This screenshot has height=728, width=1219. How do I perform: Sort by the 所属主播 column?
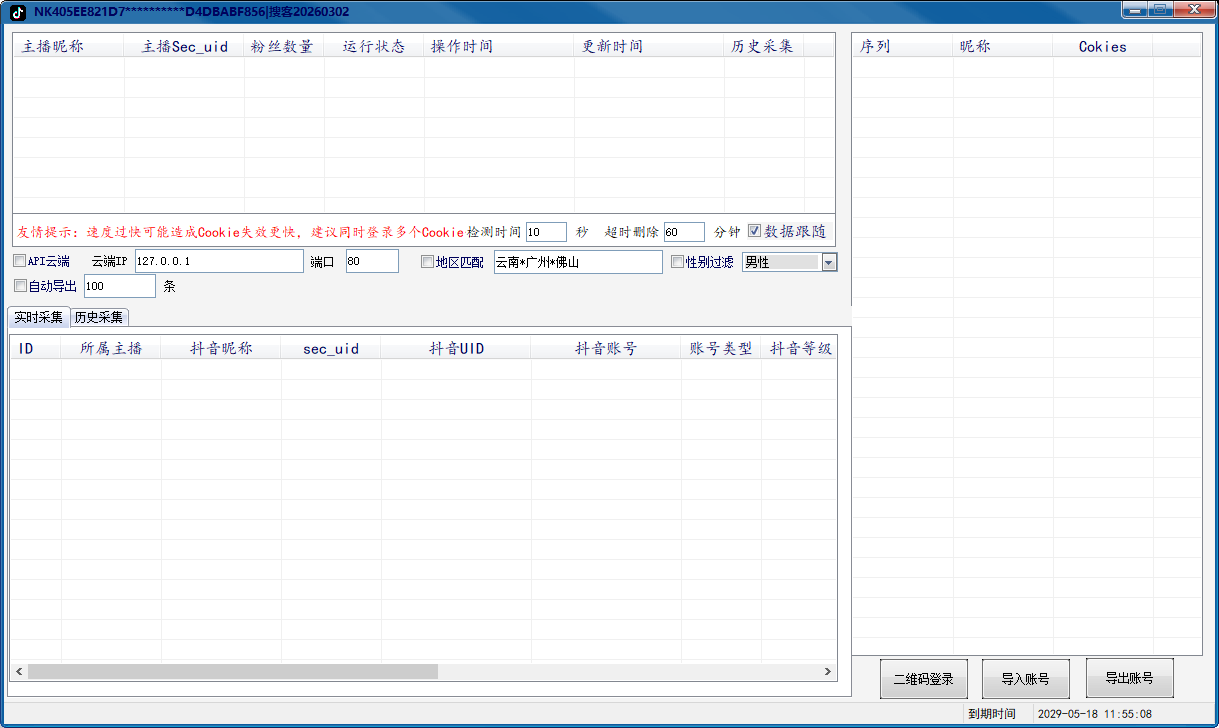pos(111,348)
